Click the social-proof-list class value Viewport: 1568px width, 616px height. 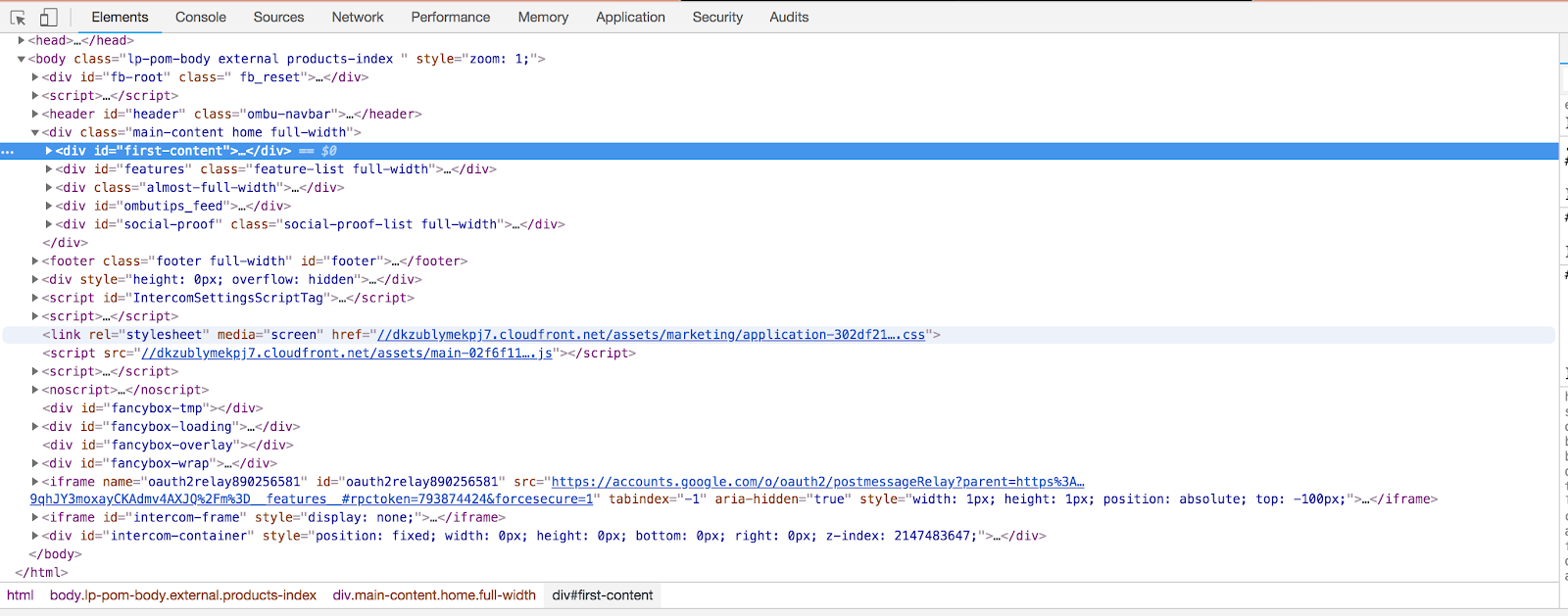click(391, 224)
